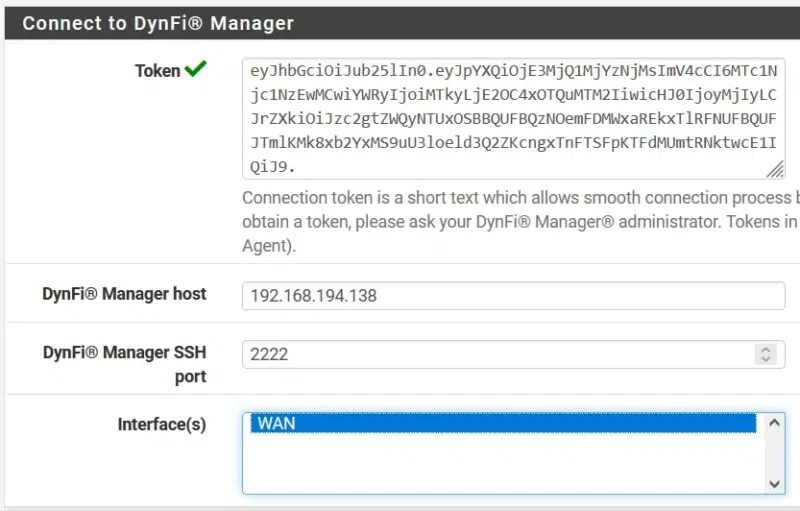Click the DynFi Manager host label
800x511 pixels.
coord(124,294)
